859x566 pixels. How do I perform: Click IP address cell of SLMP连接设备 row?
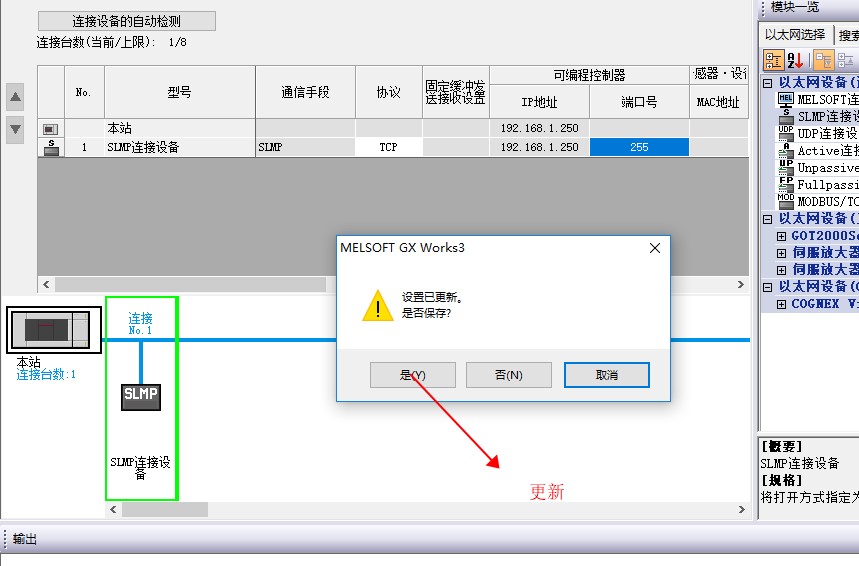[540, 147]
